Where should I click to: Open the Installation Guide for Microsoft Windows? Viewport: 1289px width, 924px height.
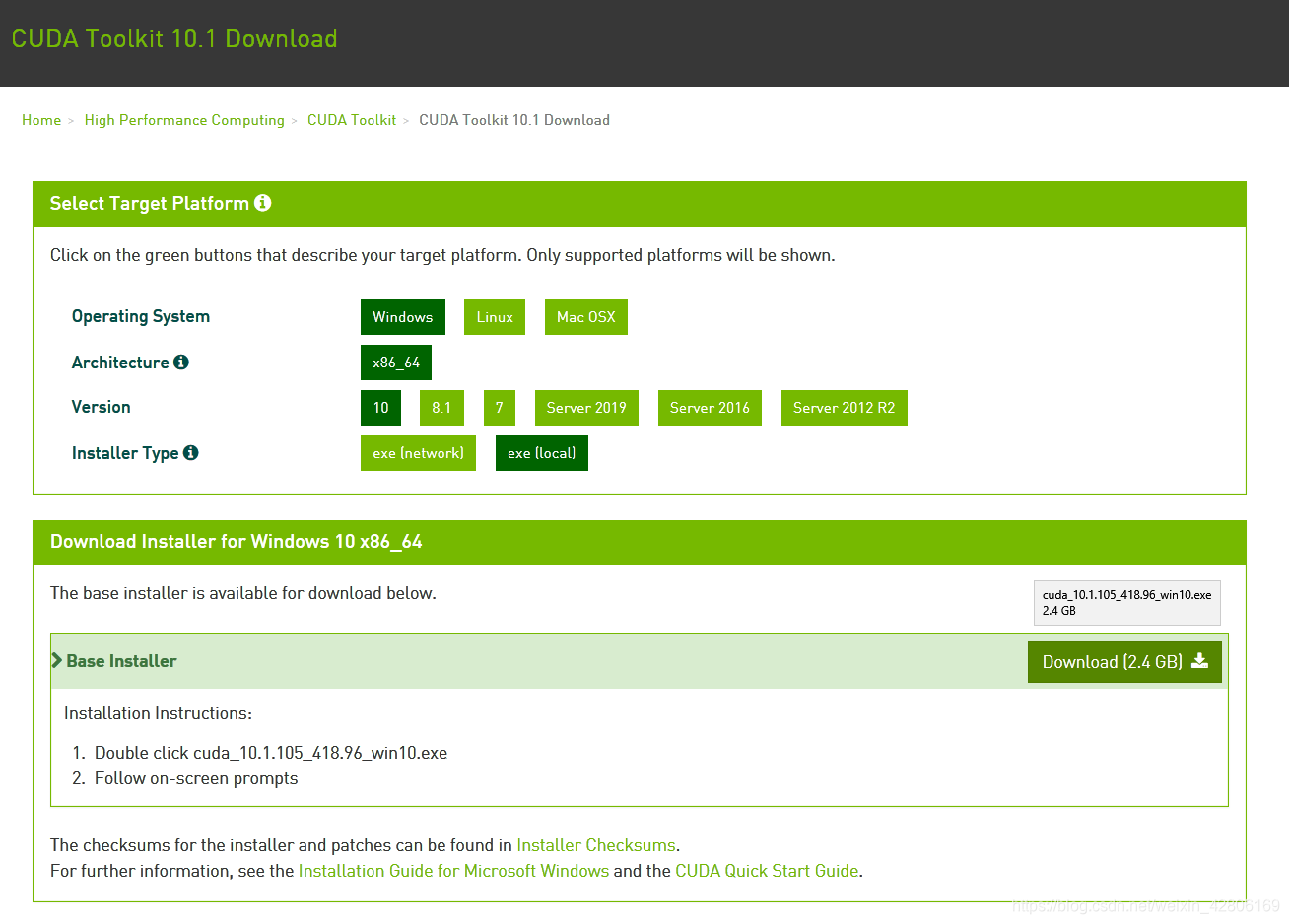(x=453, y=870)
